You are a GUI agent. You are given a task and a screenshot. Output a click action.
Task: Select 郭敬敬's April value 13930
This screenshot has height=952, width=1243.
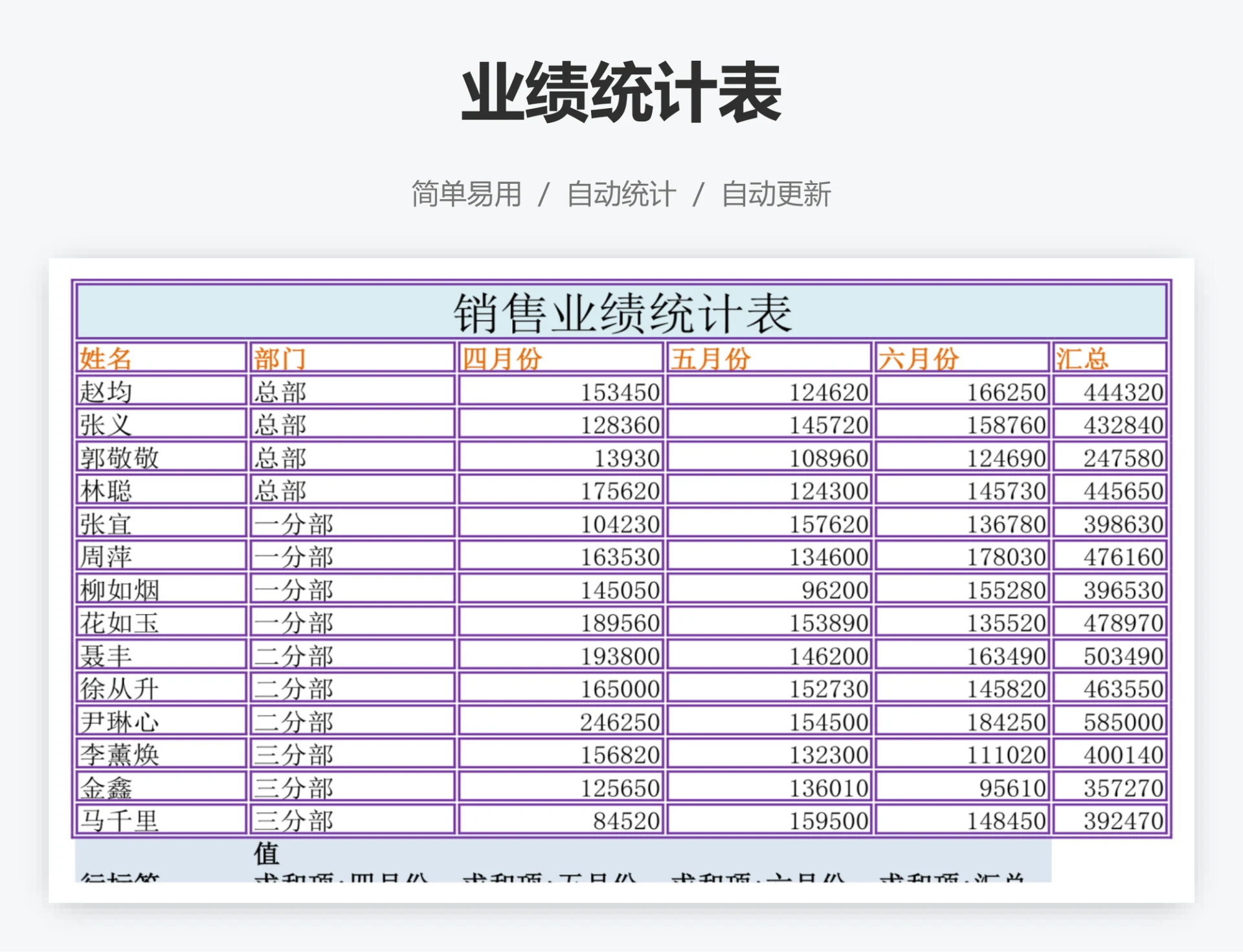tap(628, 457)
